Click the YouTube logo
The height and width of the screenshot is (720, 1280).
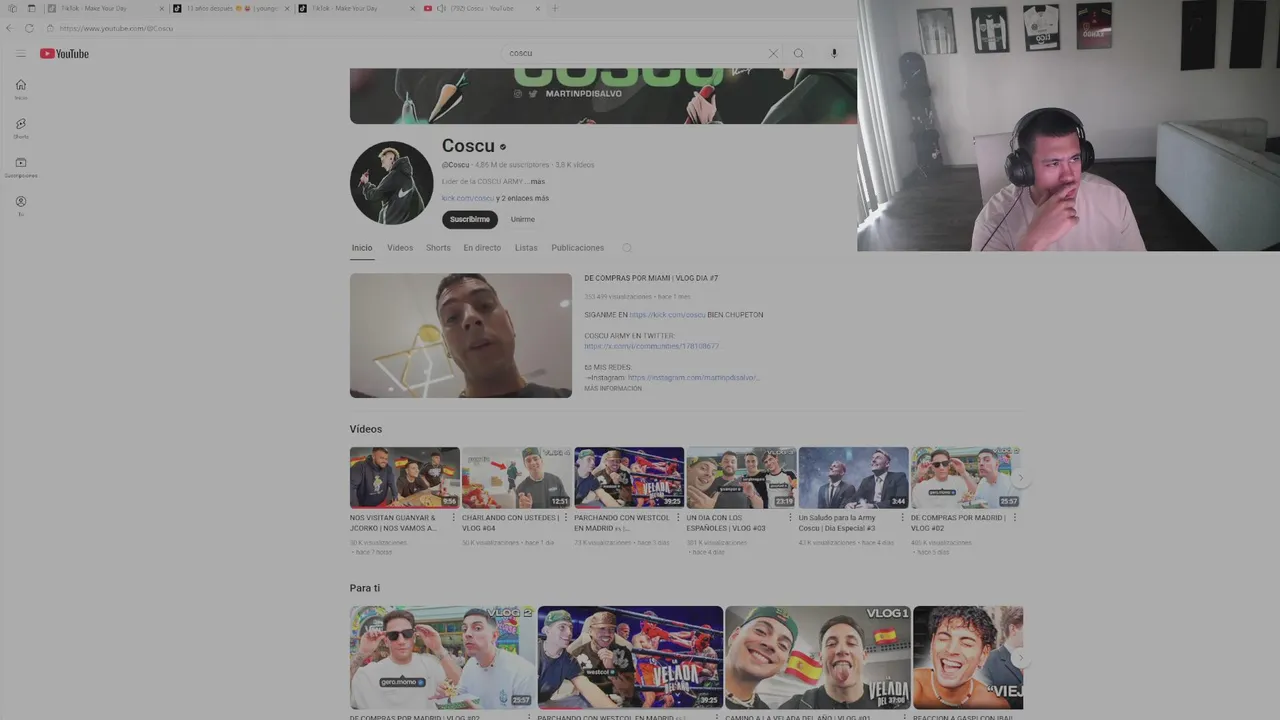click(65, 54)
